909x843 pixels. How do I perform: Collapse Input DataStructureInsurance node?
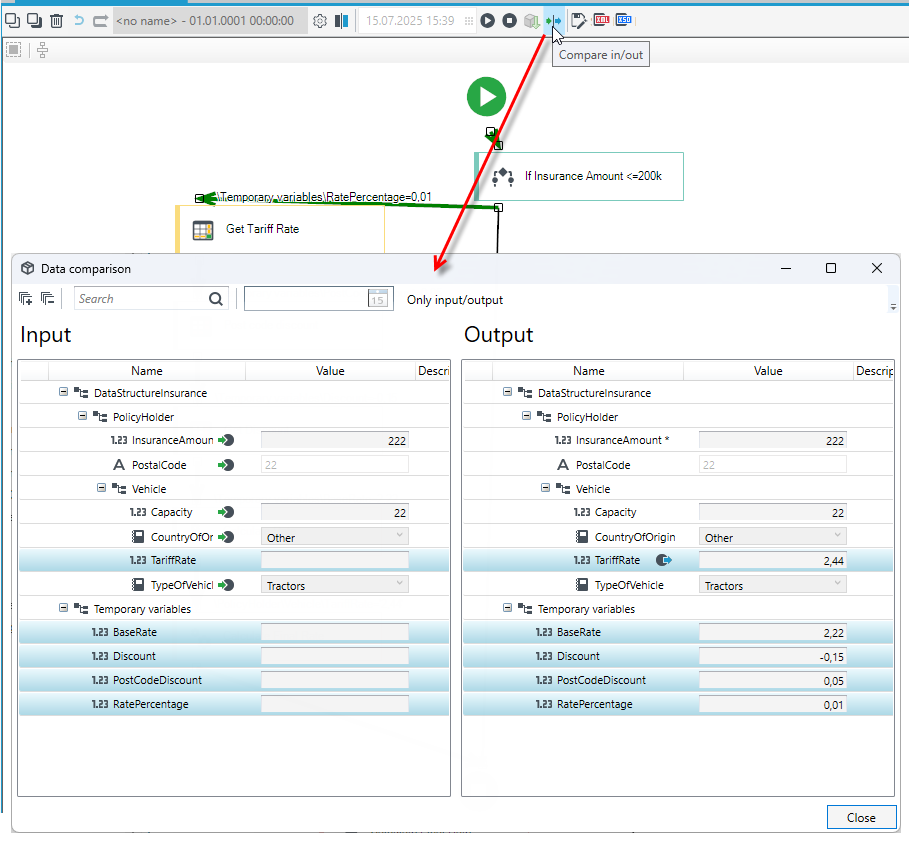[x=63, y=393]
